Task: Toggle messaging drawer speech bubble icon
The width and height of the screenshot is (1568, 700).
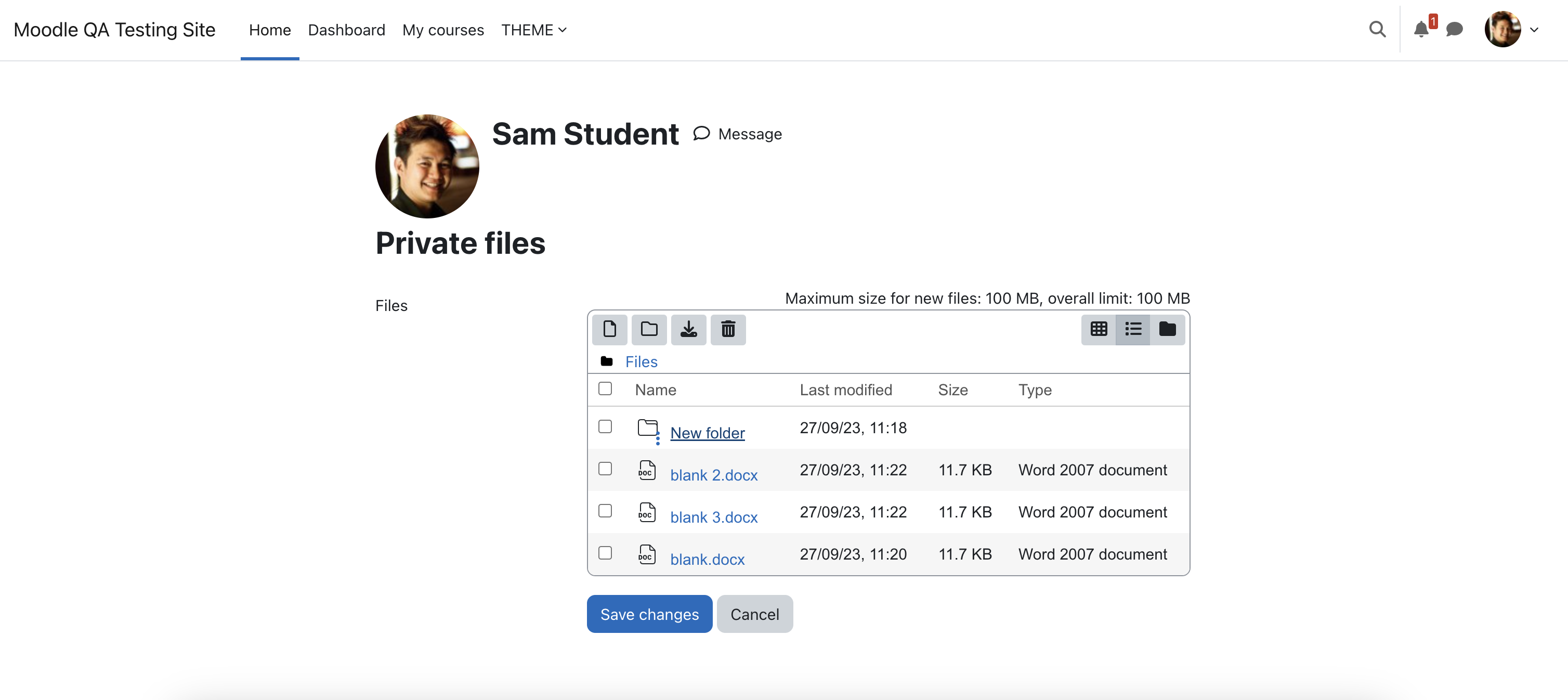Action: pos(1454,29)
